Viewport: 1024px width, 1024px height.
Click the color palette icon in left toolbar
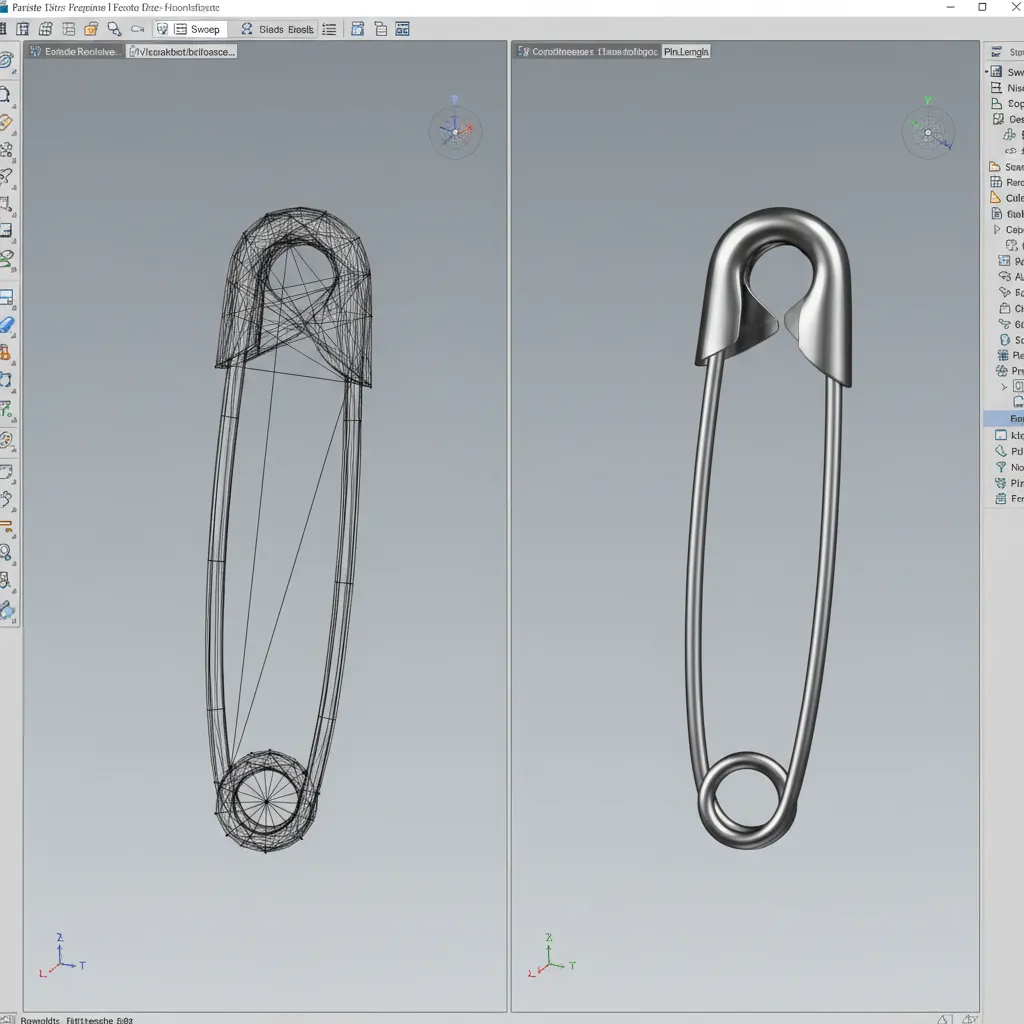(x=6, y=440)
